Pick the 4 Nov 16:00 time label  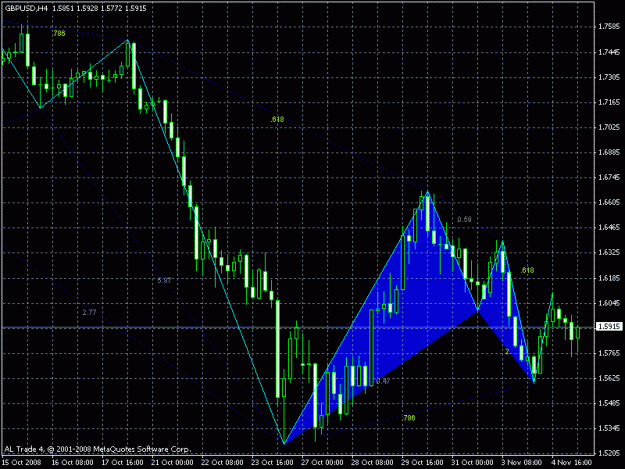click(572, 463)
